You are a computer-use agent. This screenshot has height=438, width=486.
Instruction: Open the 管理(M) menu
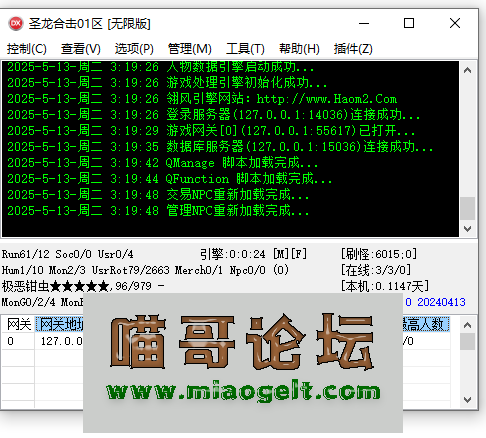click(190, 49)
